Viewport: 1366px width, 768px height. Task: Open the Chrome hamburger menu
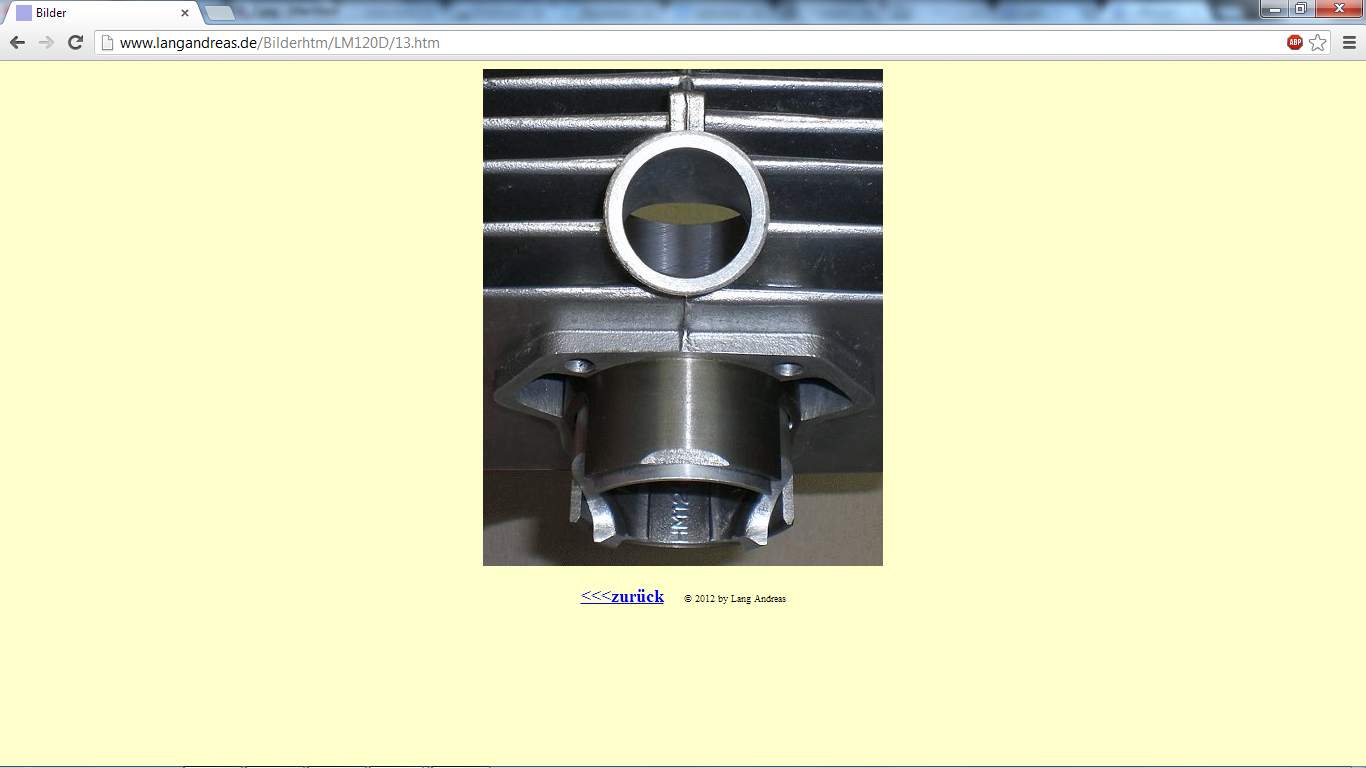1349,42
